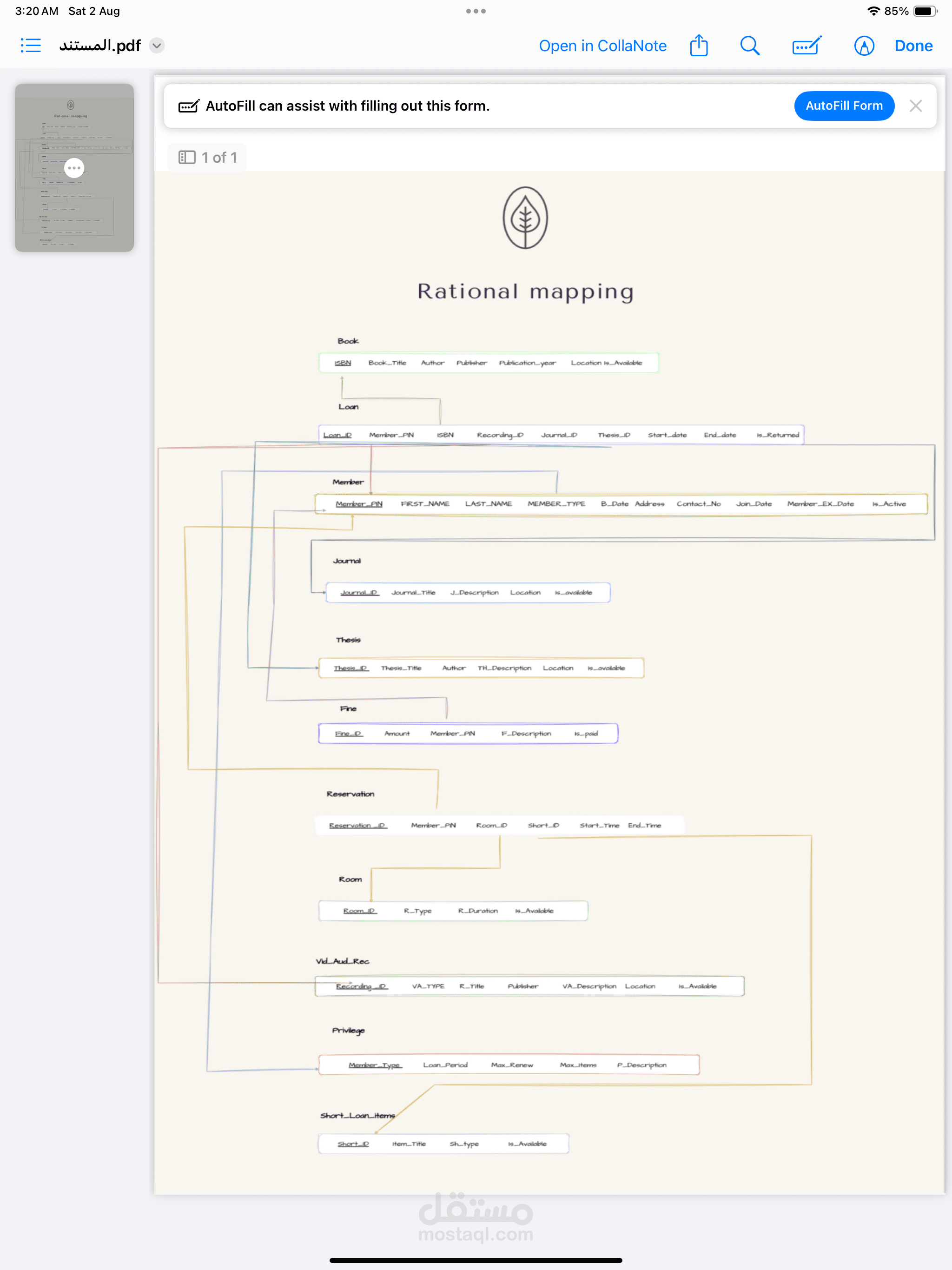
Task: Tap the 3:20 AM clock in status bar
Action: click(37, 11)
